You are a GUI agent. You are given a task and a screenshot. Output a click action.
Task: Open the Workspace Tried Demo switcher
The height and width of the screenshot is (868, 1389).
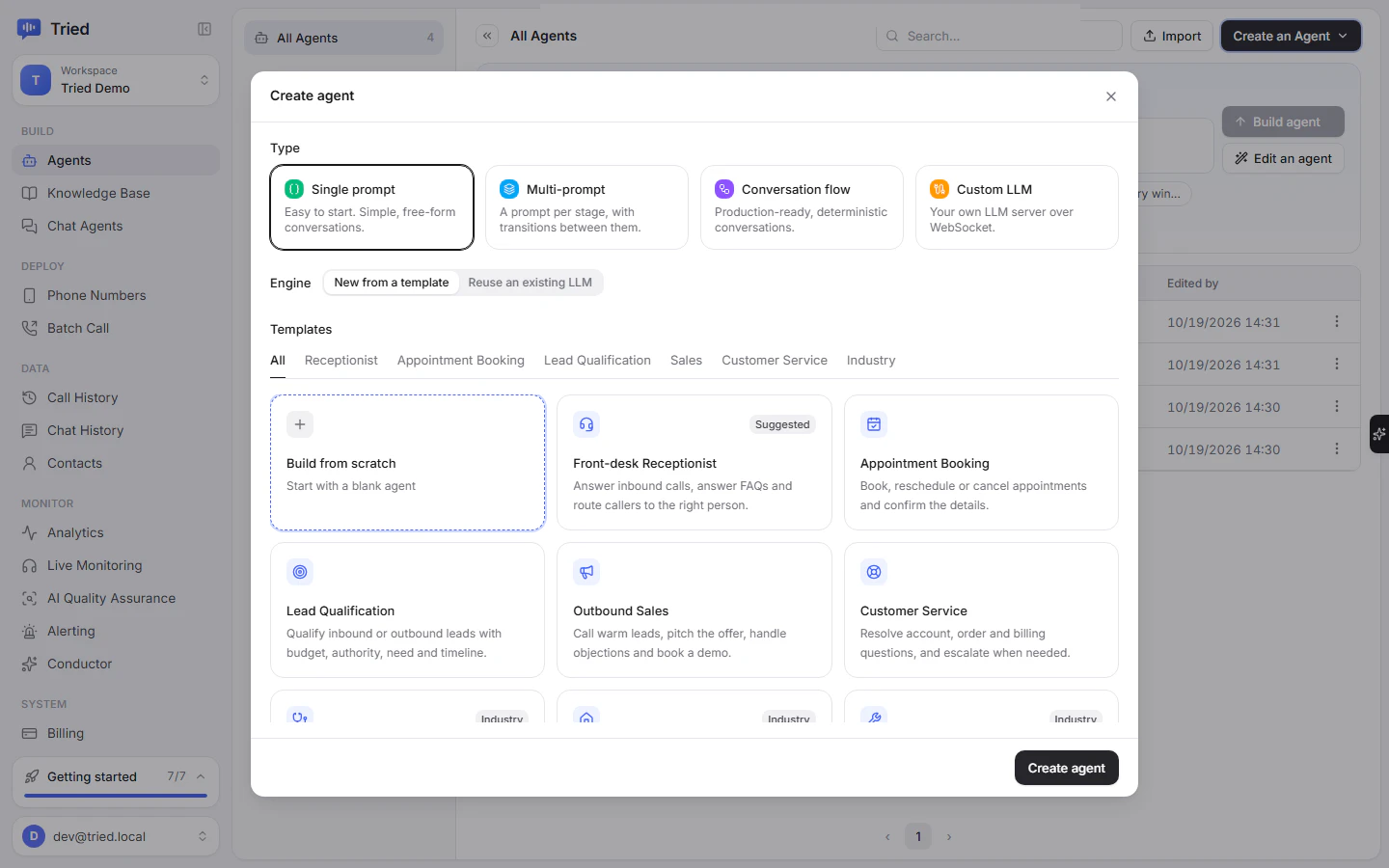pos(116,80)
